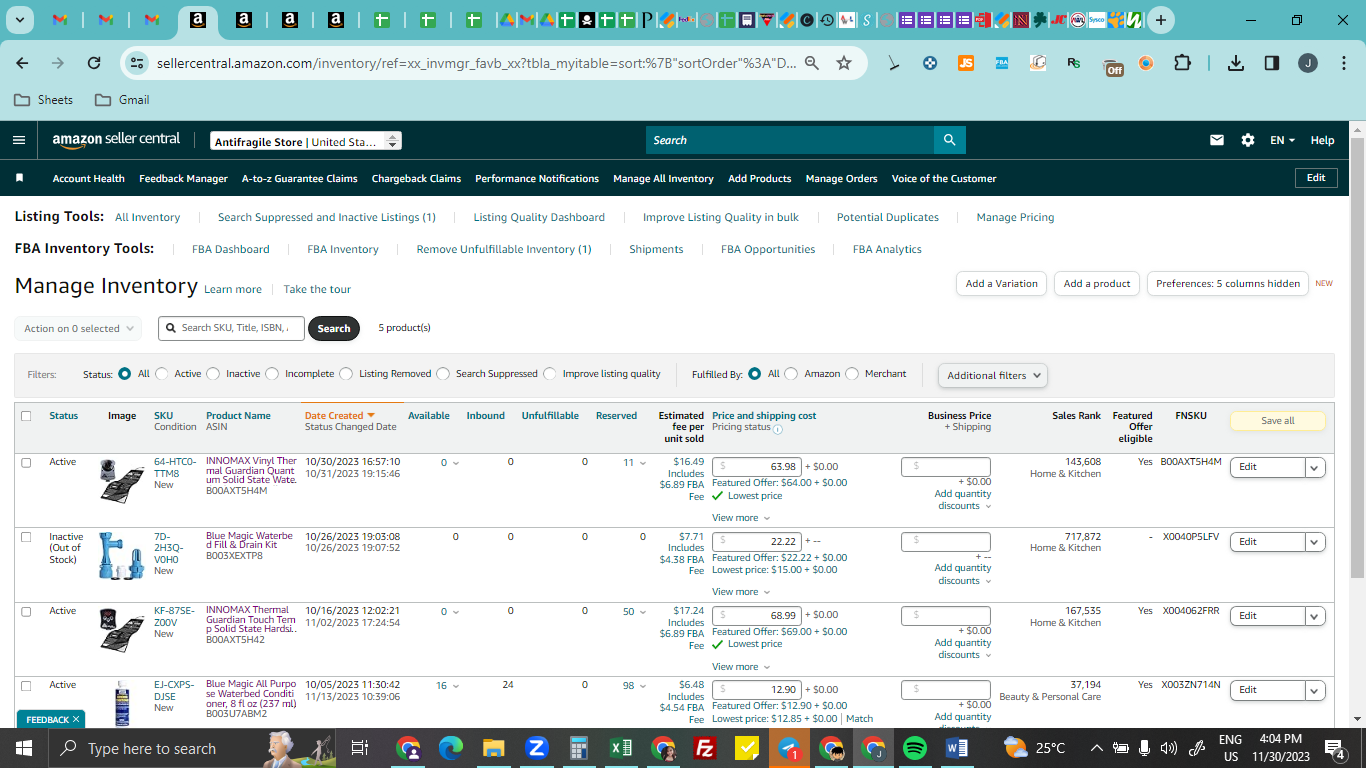
Task: Filter Fulfilled By Merchant
Action: pos(852,374)
